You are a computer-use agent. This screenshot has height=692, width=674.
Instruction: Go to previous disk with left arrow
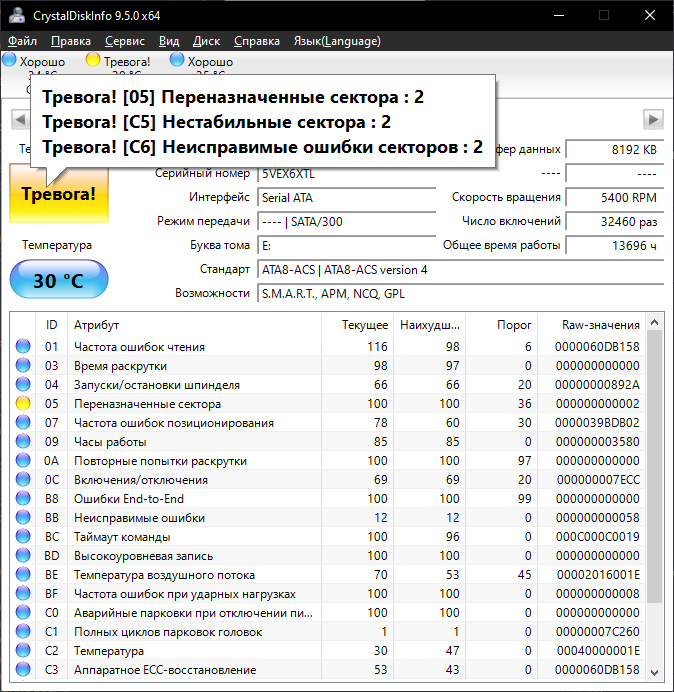(x=20, y=119)
